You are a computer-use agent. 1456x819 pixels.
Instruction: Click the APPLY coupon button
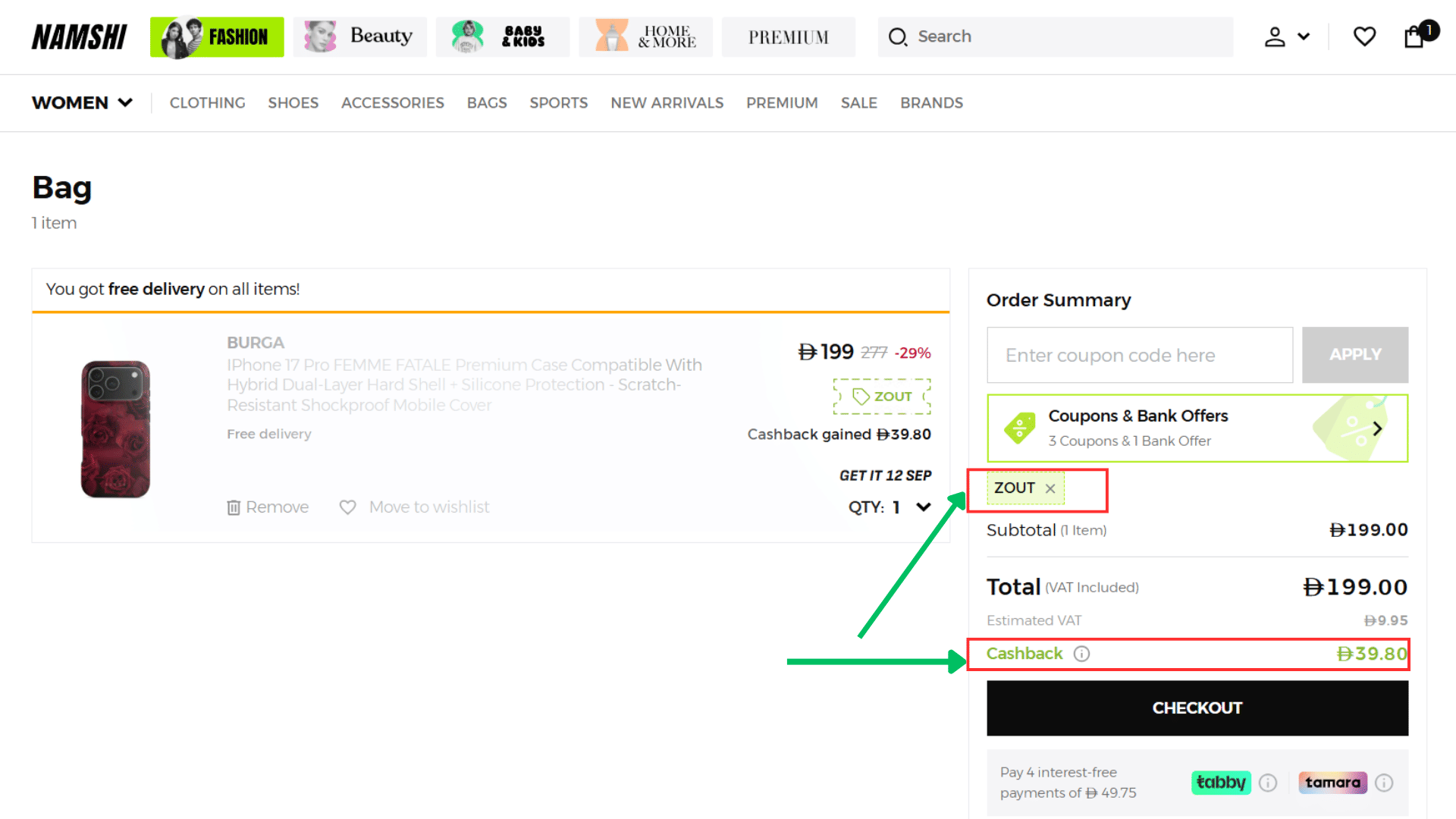pyautogui.click(x=1354, y=354)
